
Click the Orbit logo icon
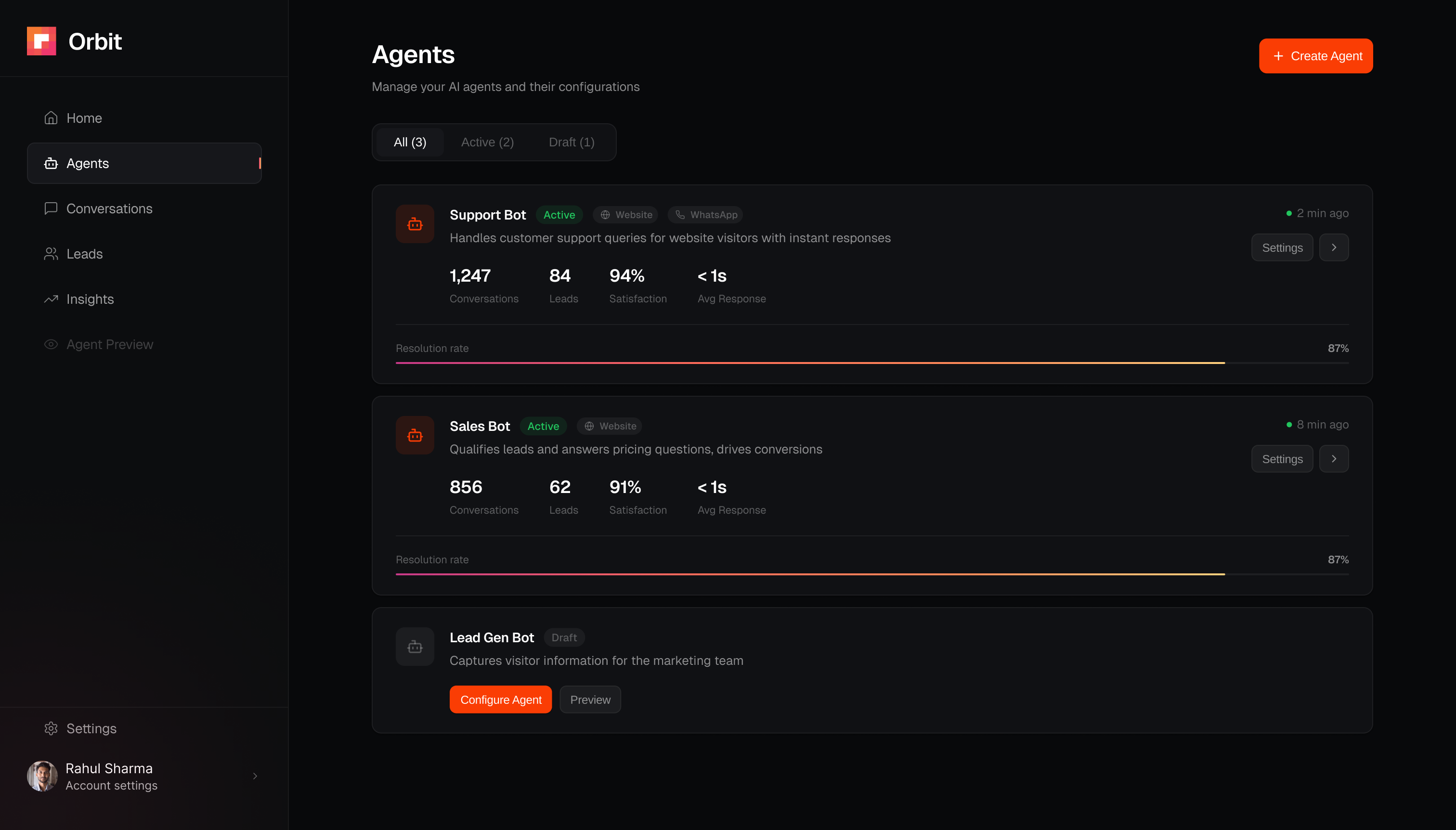[41, 40]
